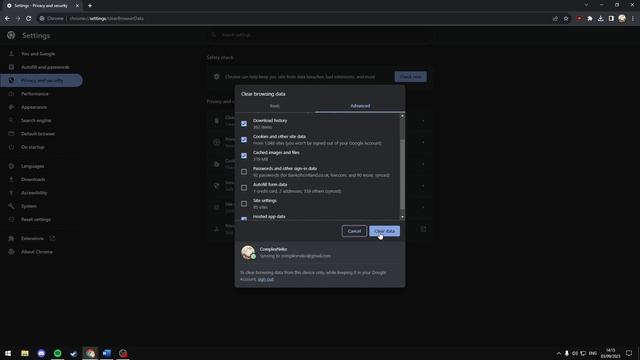Click the Clear data button
Viewport: 640px width, 360px height.
[384, 231]
